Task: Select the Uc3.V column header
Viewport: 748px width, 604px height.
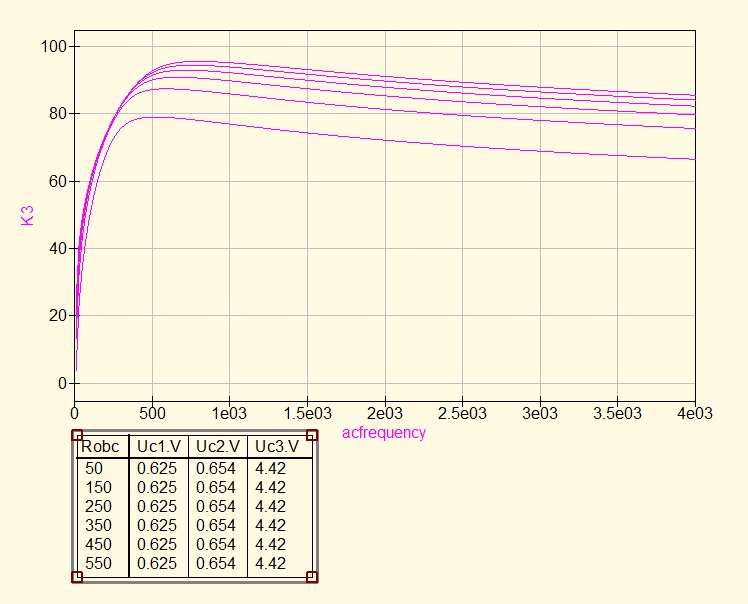Action: point(275,446)
